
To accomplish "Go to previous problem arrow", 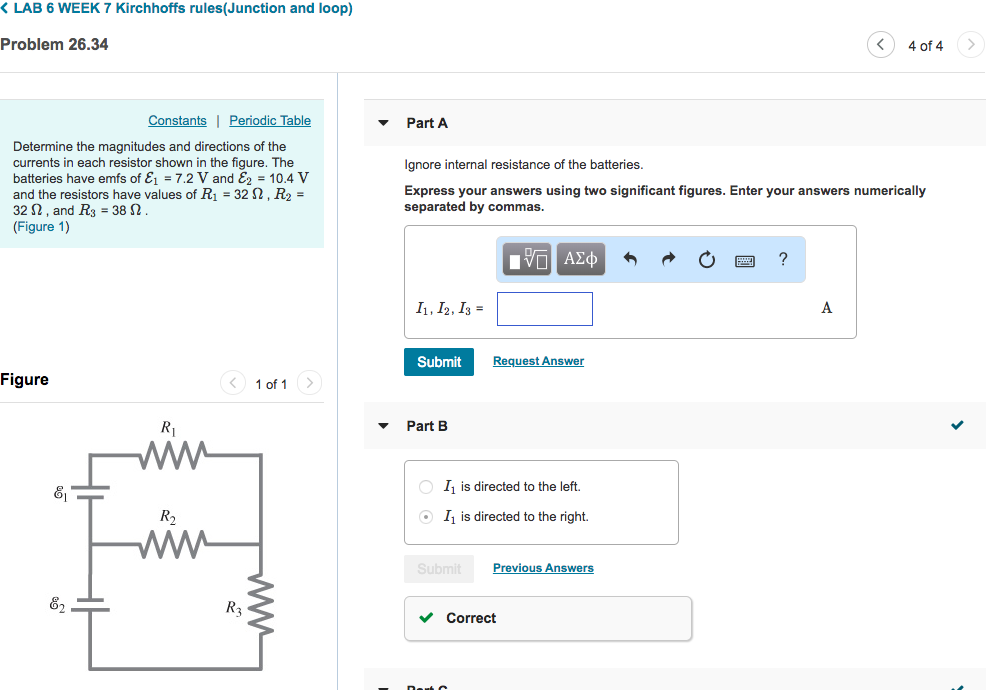I will pos(880,45).
